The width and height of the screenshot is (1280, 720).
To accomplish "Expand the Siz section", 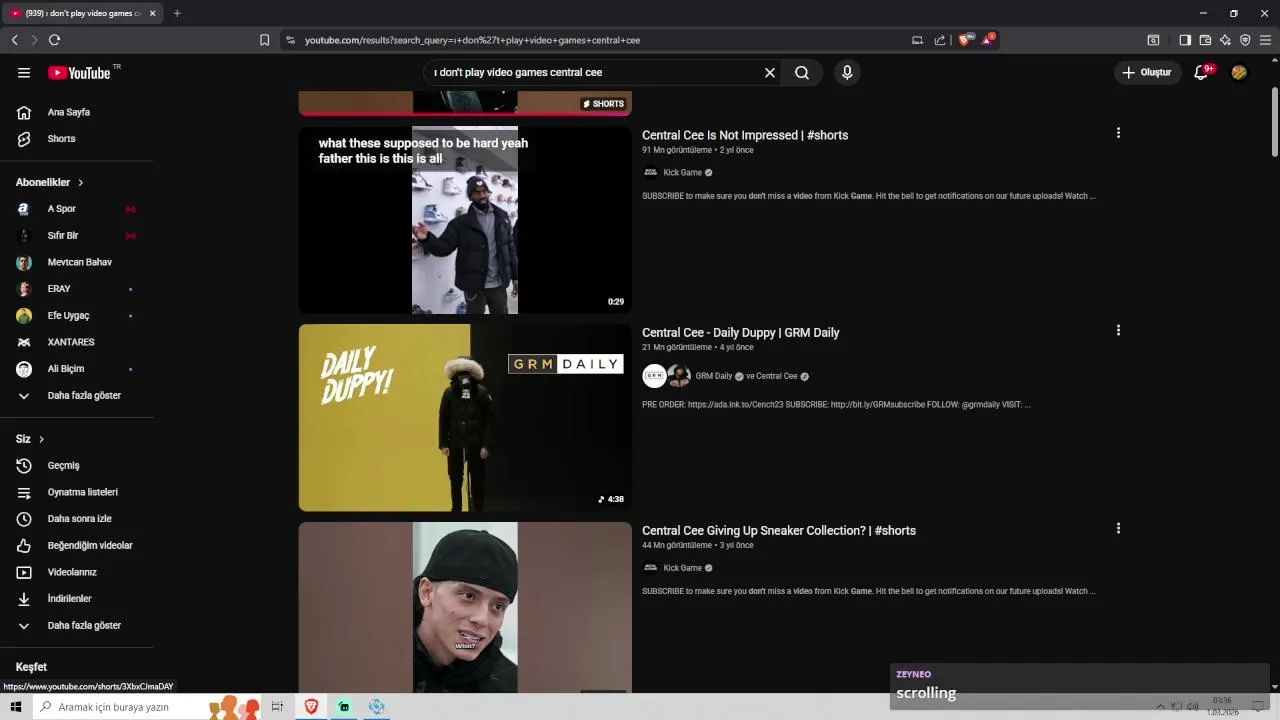I will (x=30, y=439).
